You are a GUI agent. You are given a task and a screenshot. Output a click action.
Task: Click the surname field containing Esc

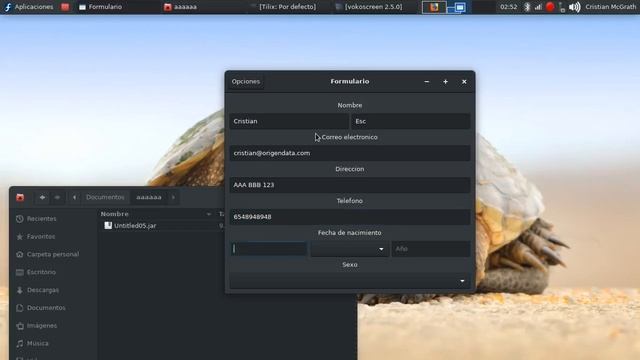(411, 121)
